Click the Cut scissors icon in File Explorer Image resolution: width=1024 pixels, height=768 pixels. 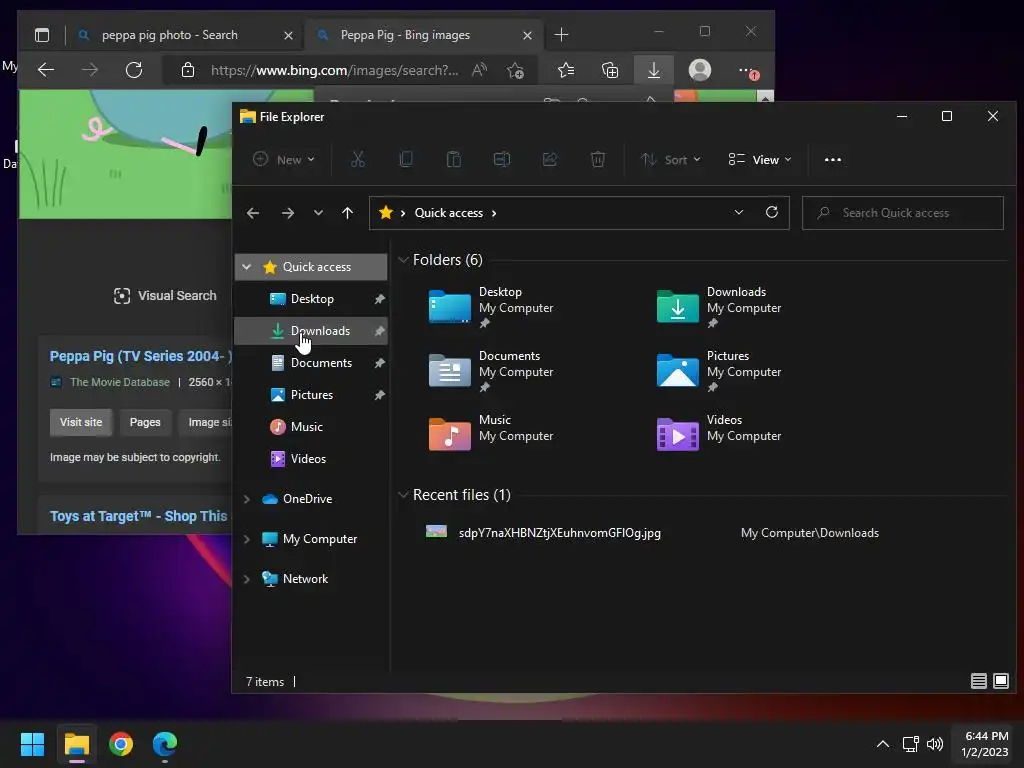click(358, 159)
